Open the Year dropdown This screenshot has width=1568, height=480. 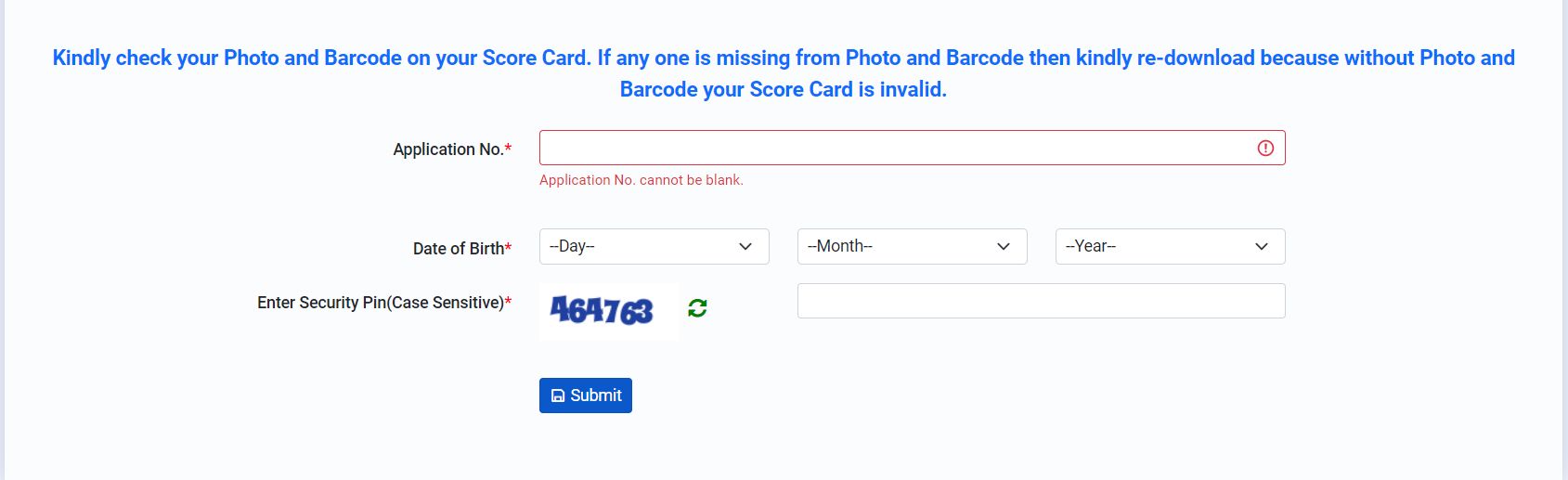click(x=1171, y=247)
